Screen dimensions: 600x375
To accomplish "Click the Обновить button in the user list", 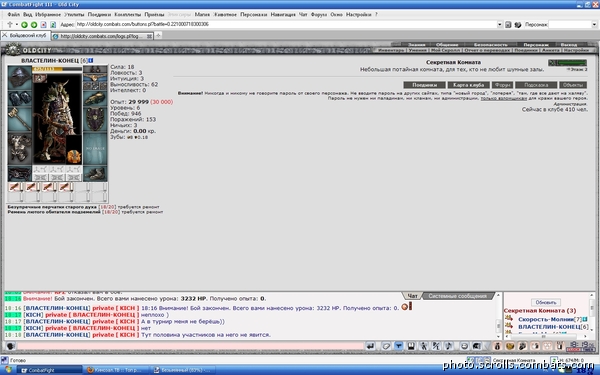I will [546, 302].
